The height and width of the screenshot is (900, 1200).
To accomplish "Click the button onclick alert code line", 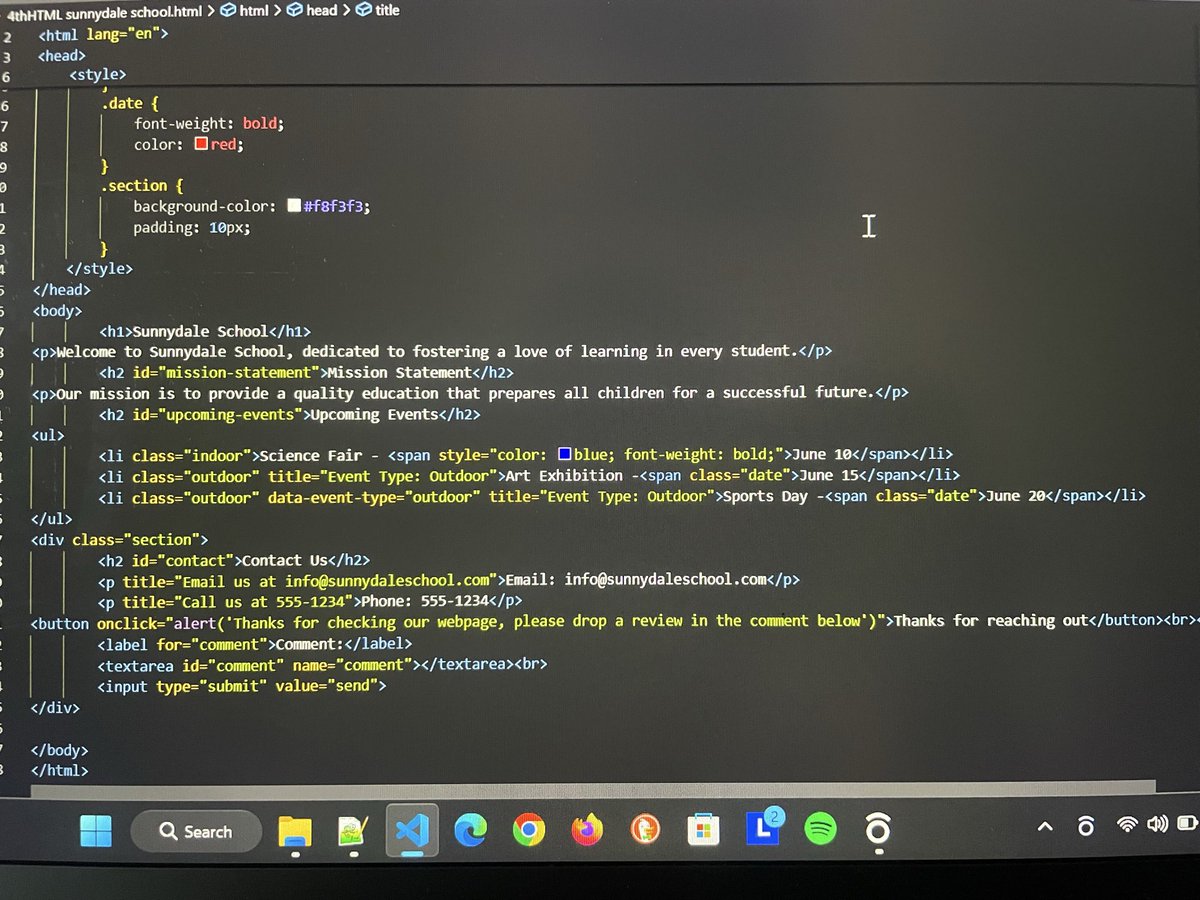I will pyautogui.click(x=615, y=621).
